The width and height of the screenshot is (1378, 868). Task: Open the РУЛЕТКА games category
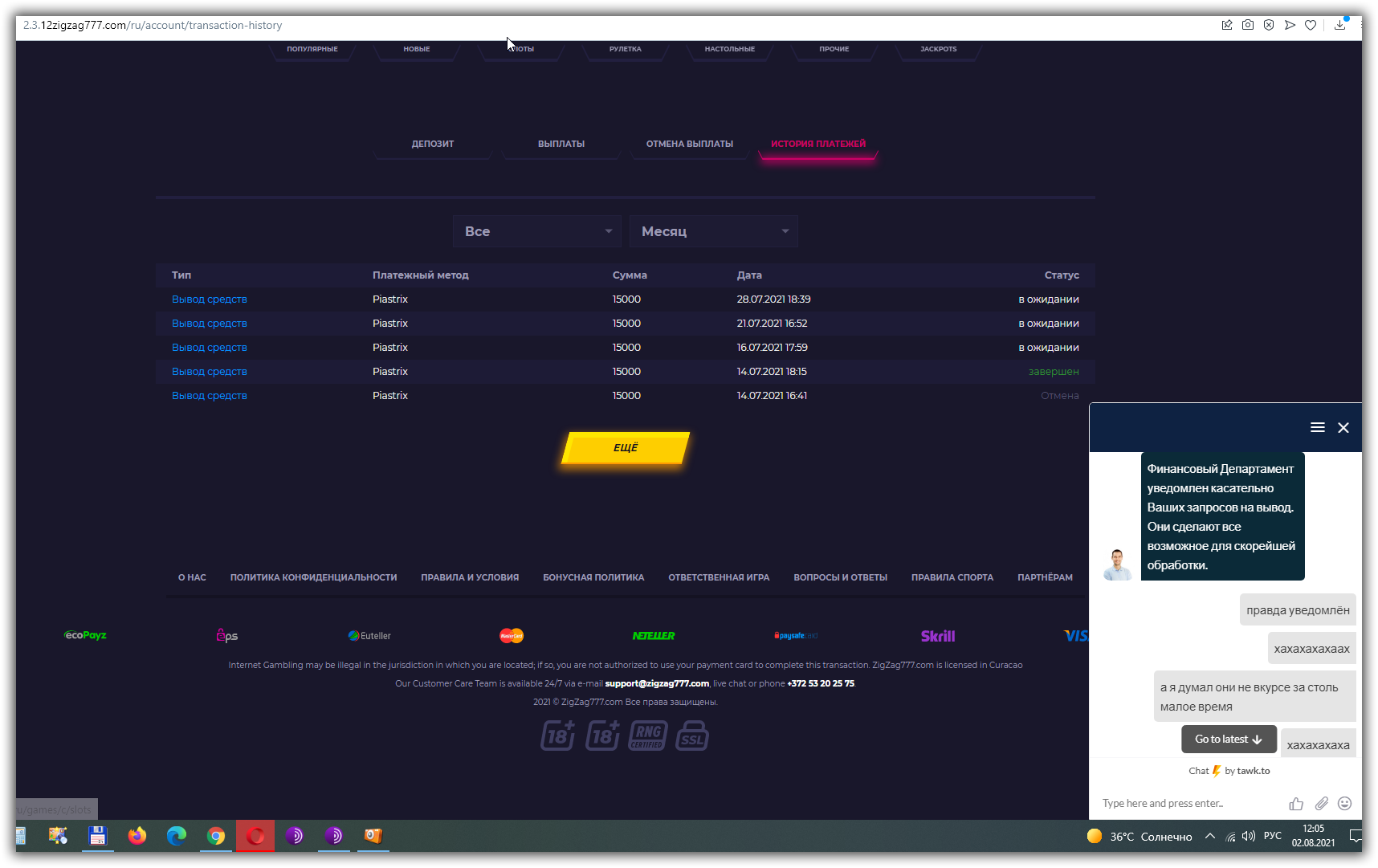coord(626,49)
